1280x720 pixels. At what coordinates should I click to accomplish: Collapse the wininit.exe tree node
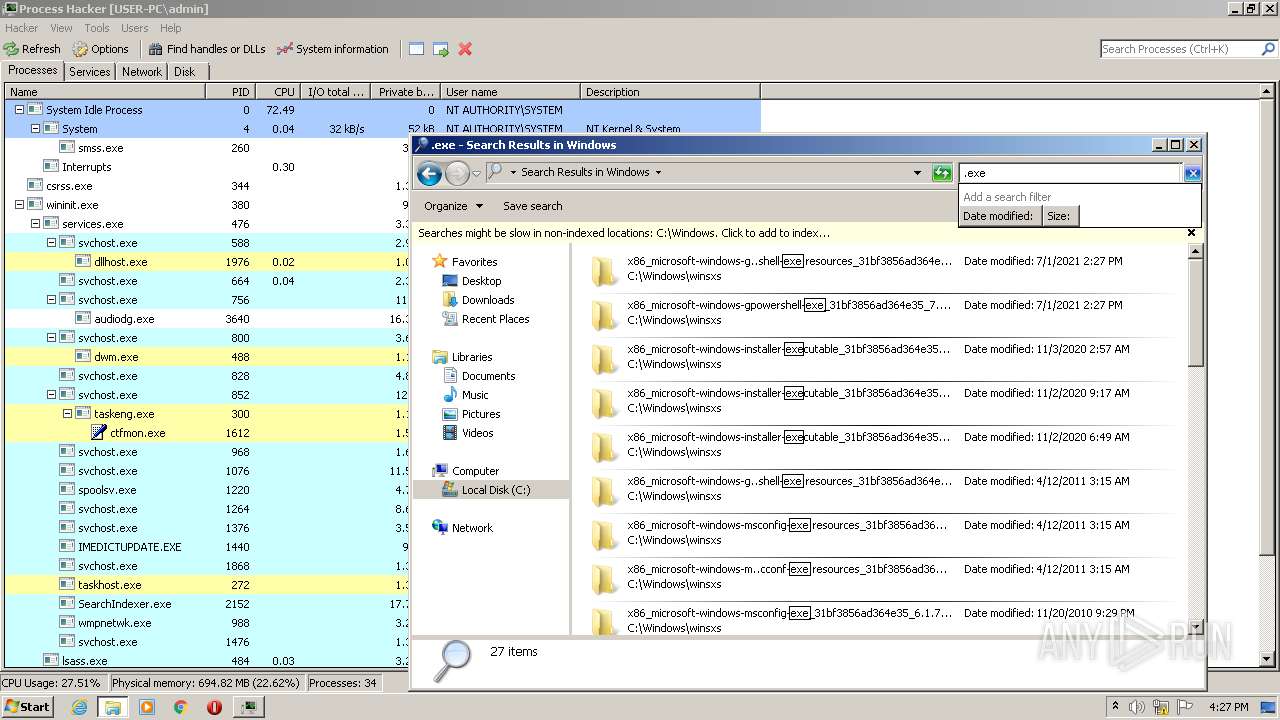click(x=18, y=205)
